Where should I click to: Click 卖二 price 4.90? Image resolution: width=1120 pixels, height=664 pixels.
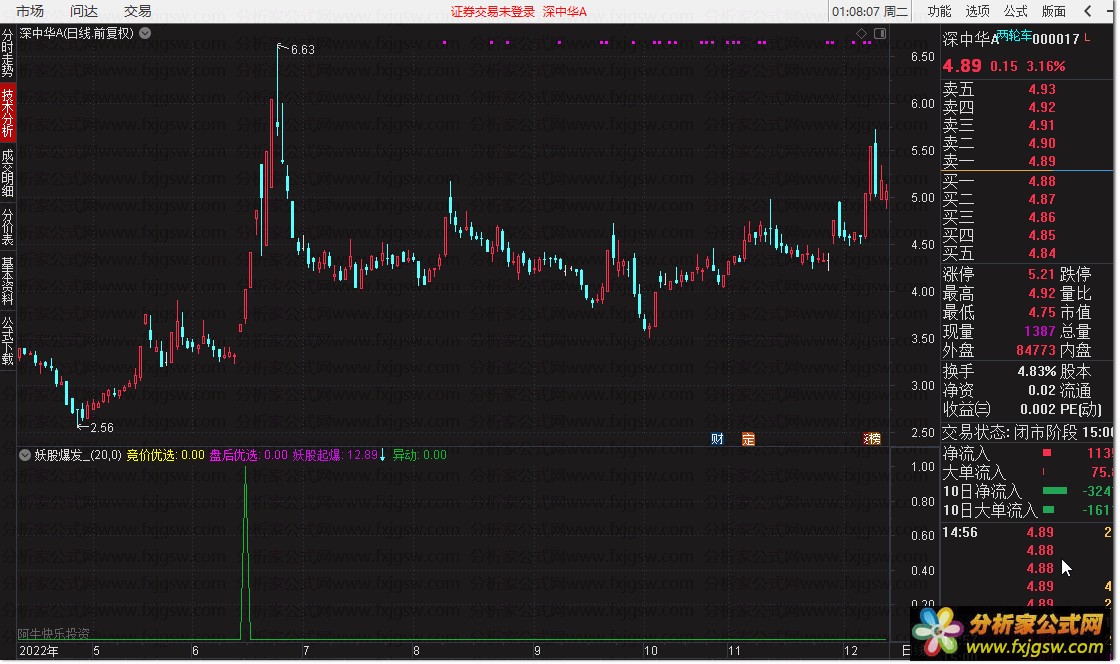tap(1041, 143)
